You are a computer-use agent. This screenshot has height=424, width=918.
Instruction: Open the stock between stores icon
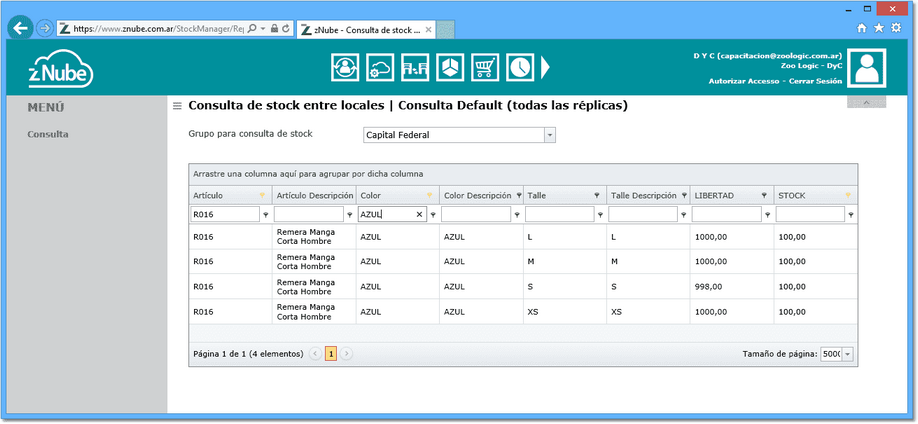pyautogui.click(x=415, y=67)
